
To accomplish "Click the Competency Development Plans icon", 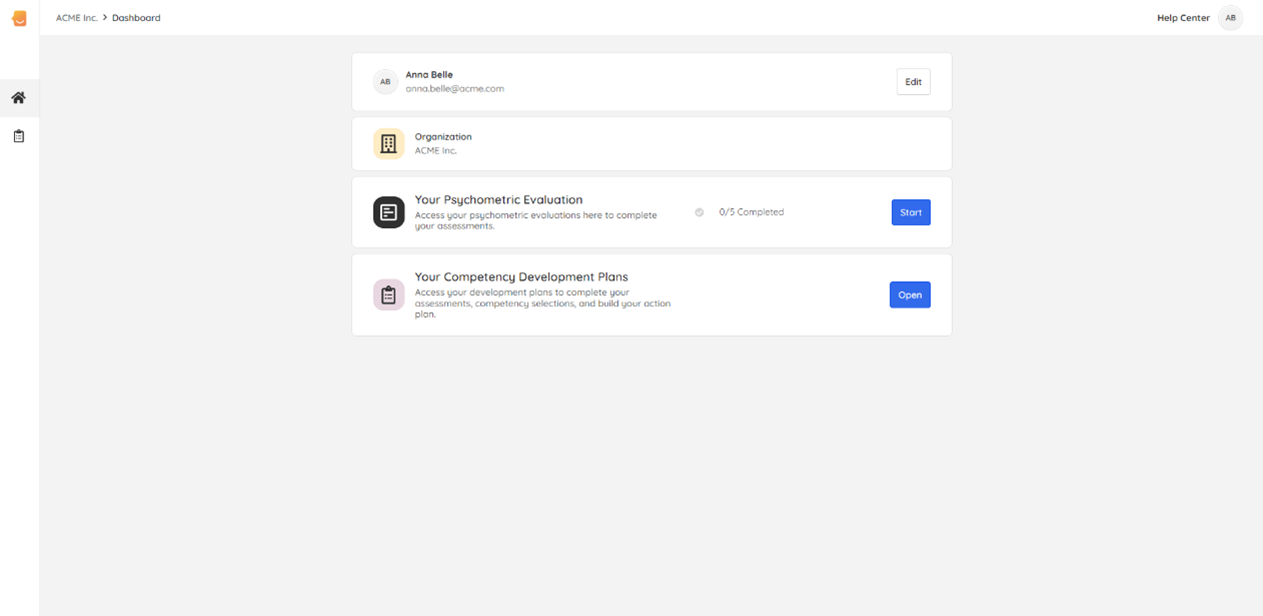I will point(389,295).
